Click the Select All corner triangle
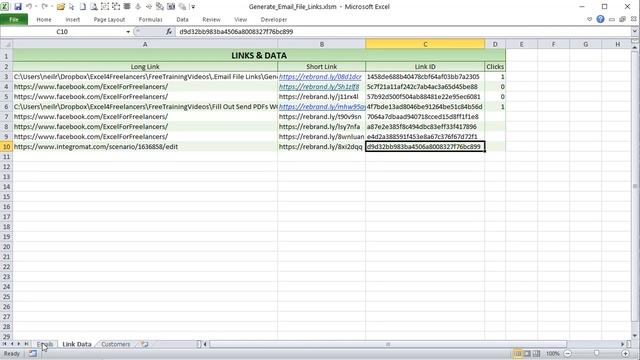This screenshot has height=360, width=640. point(6,44)
